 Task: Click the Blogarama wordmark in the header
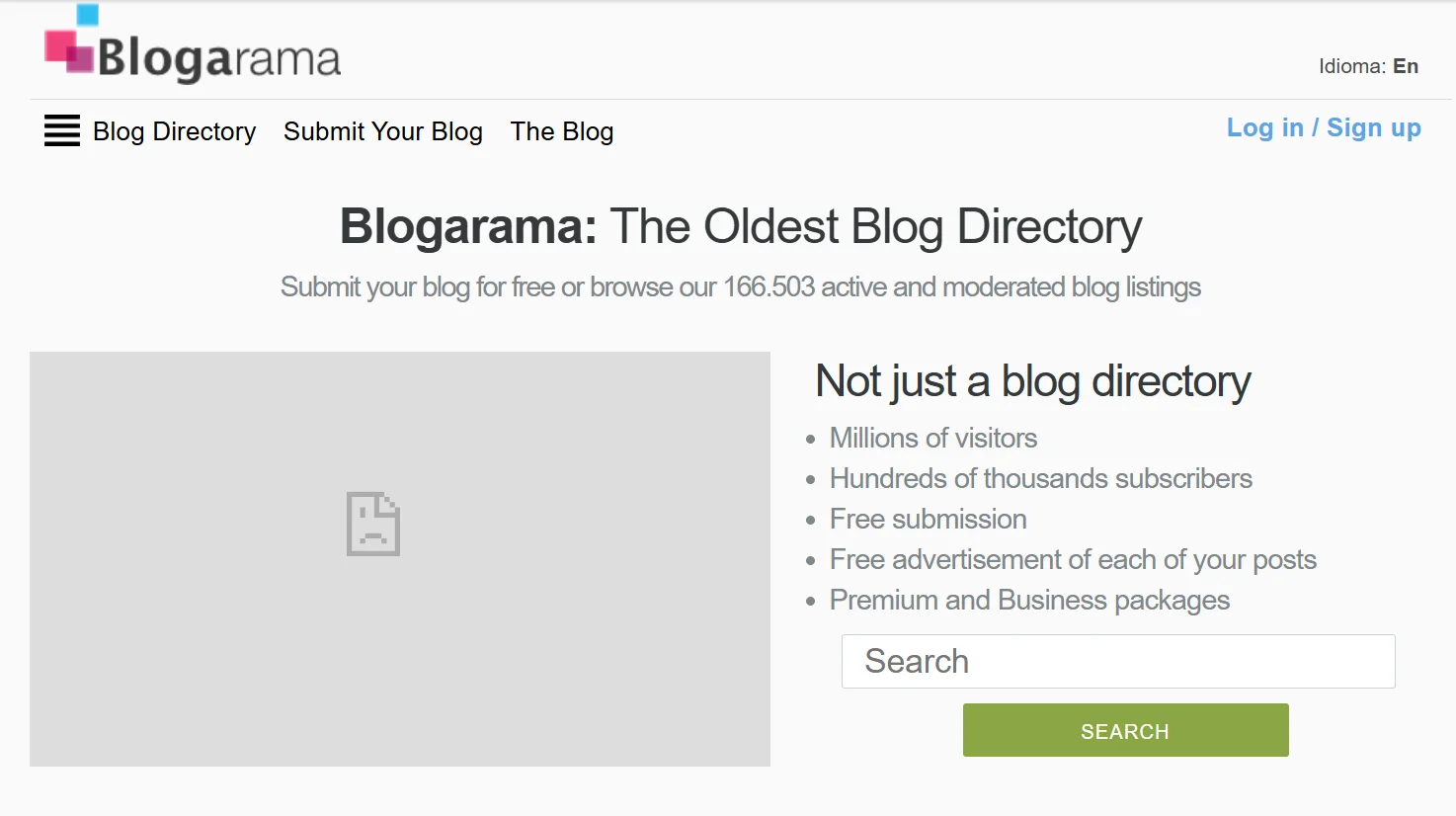(x=218, y=58)
